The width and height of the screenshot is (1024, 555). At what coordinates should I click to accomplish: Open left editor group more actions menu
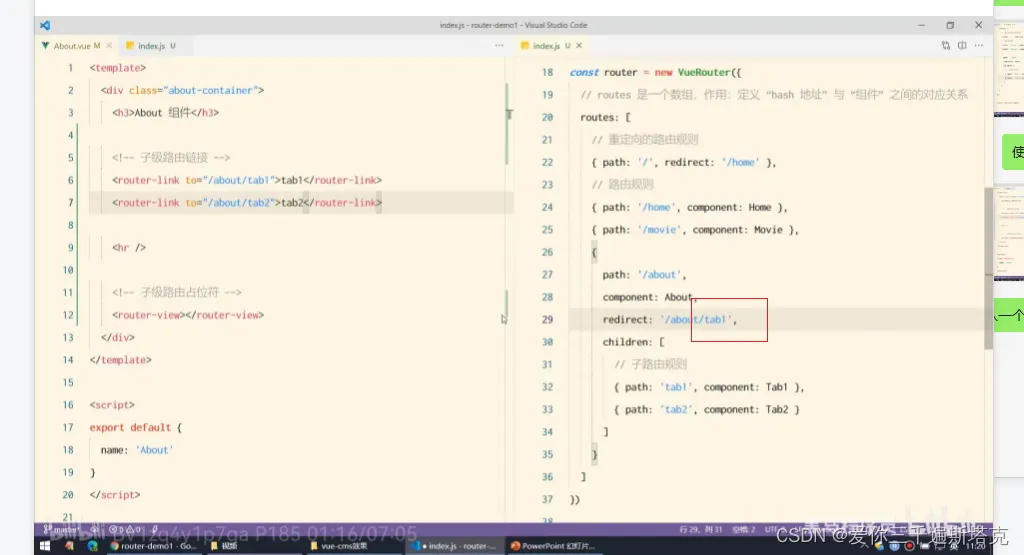coord(499,46)
